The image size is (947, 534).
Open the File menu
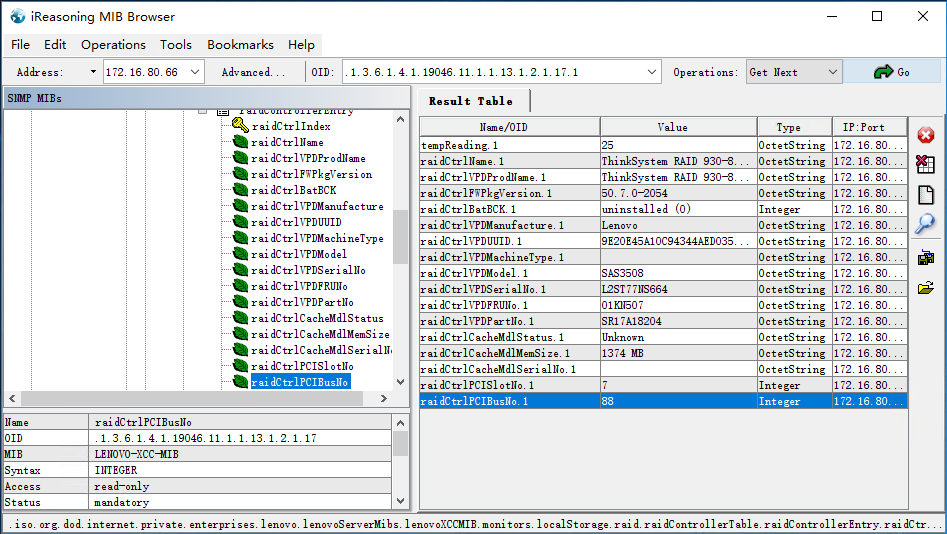[x=20, y=45]
